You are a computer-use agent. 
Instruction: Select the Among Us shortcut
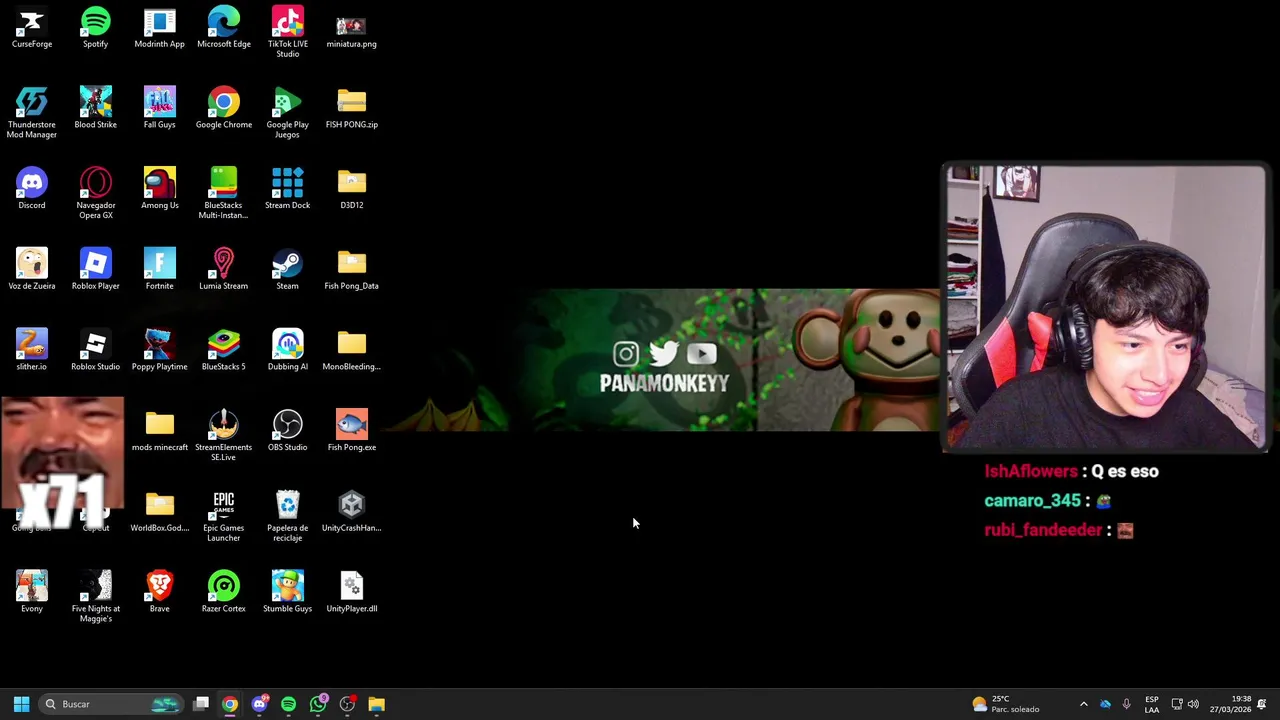[x=160, y=190]
